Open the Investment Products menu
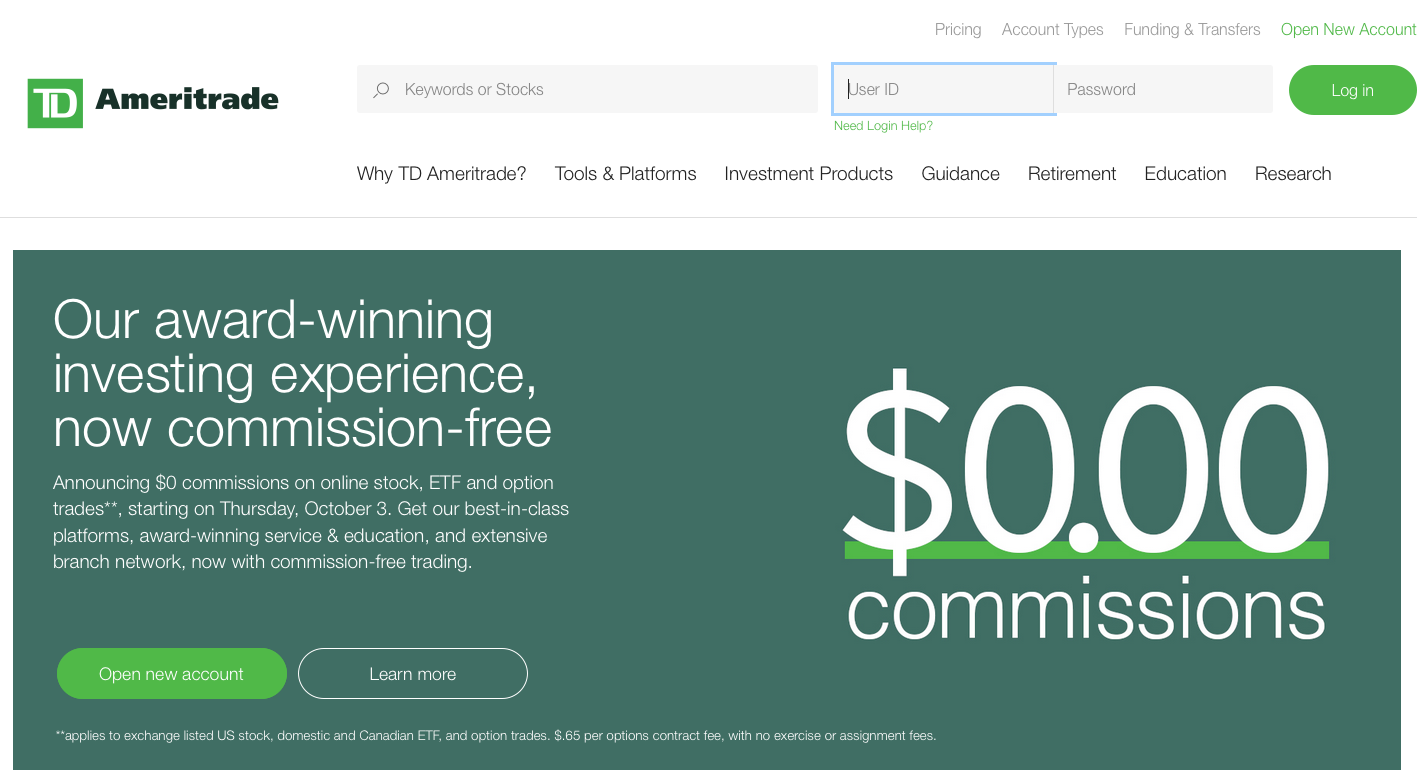The width and height of the screenshot is (1426, 780). click(808, 174)
